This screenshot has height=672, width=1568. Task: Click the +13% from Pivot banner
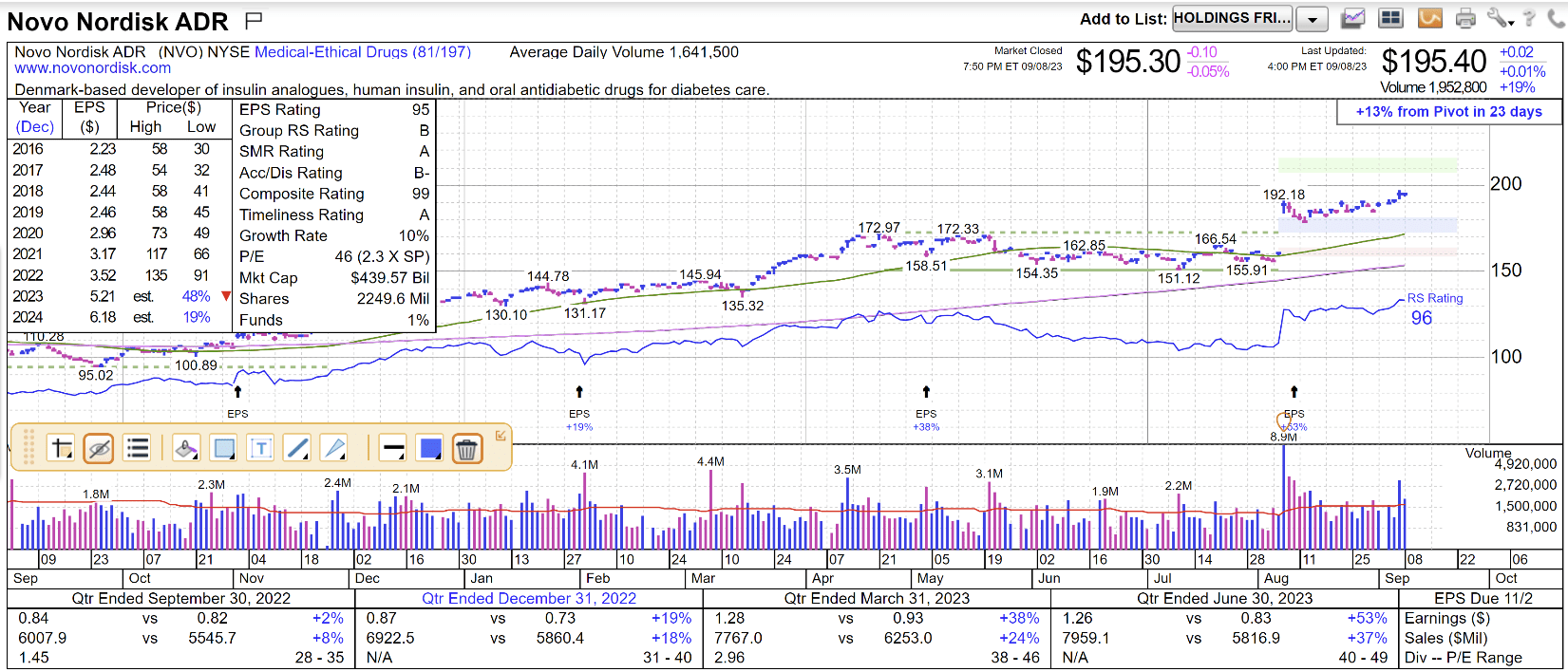(x=1448, y=112)
